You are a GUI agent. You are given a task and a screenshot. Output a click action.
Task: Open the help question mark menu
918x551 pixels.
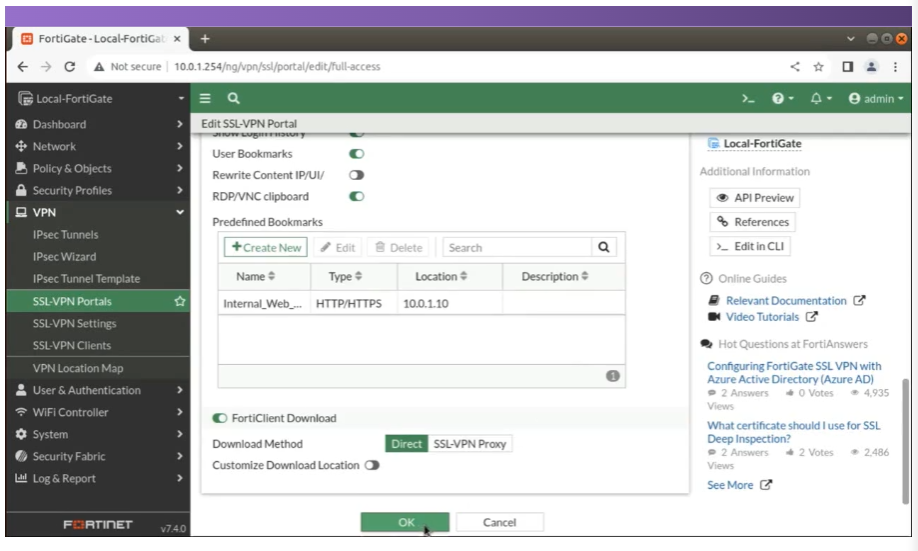point(782,98)
